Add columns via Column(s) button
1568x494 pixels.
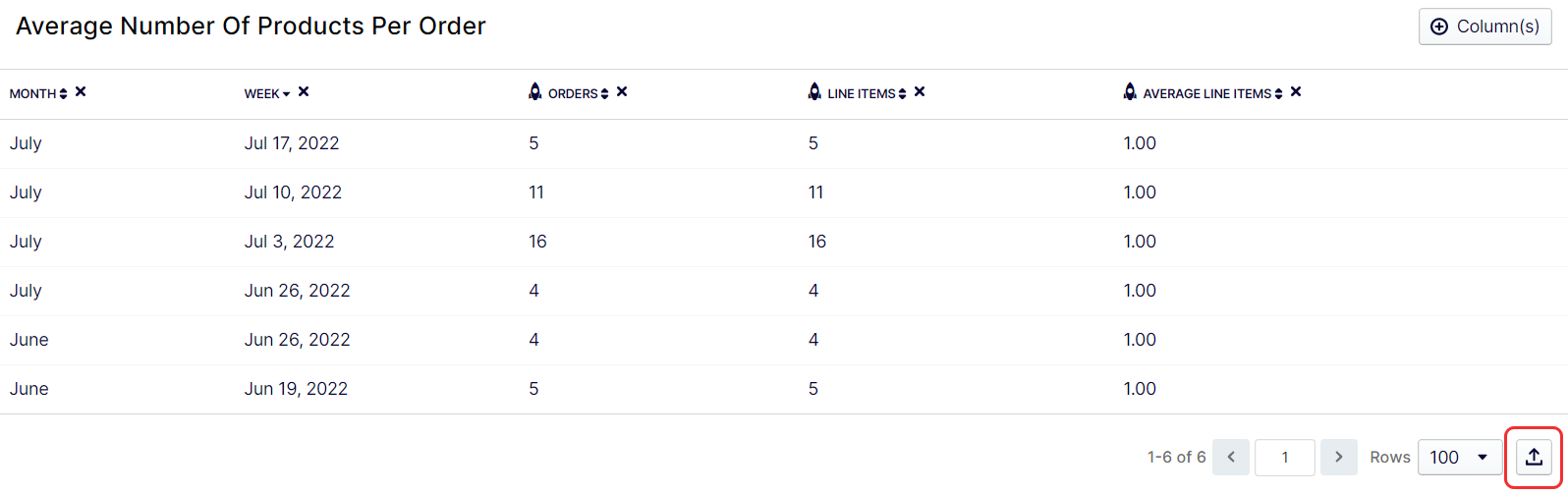point(1485,27)
